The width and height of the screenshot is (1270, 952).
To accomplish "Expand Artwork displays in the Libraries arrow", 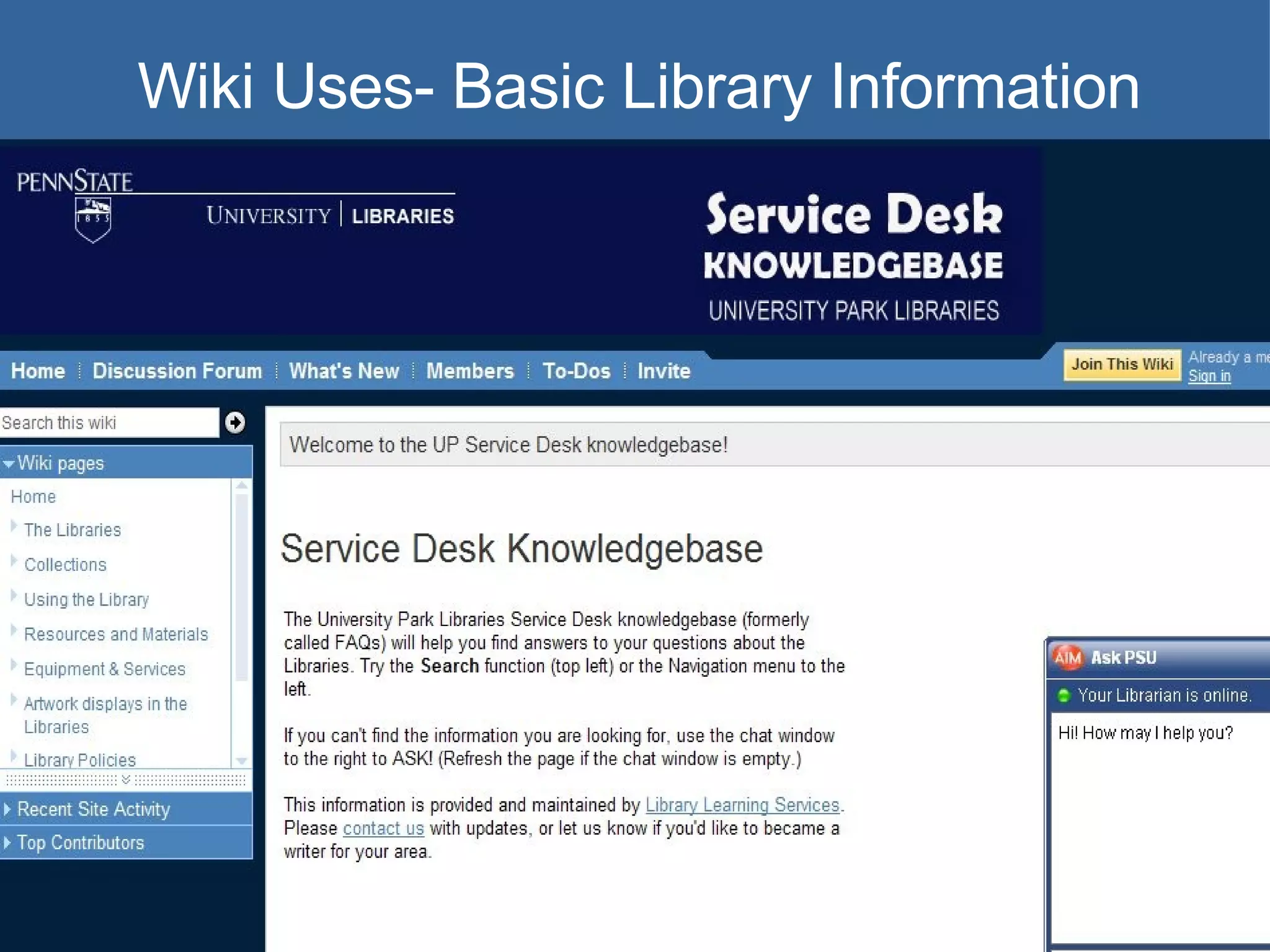I will pos(14,700).
